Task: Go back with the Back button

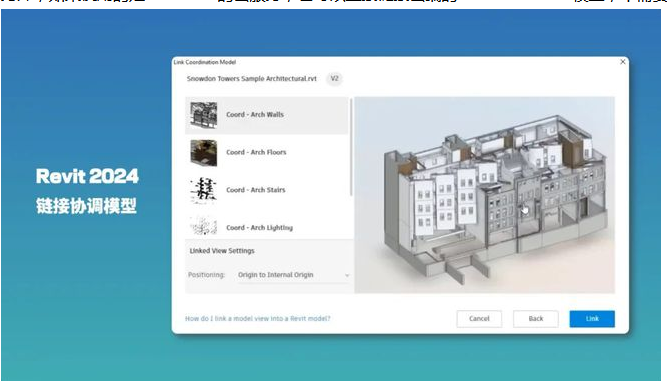Action: click(x=536, y=319)
